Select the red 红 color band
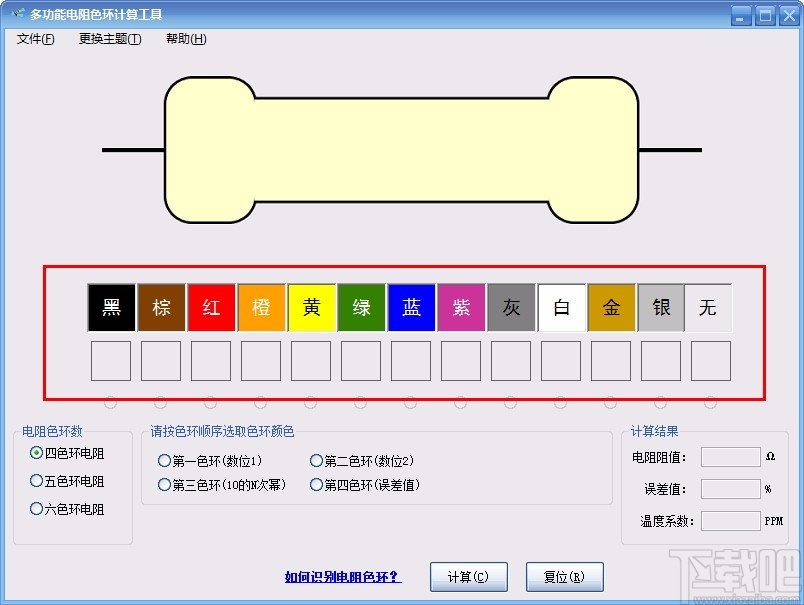This screenshot has width=804, height=605. [x=211, y=307]
